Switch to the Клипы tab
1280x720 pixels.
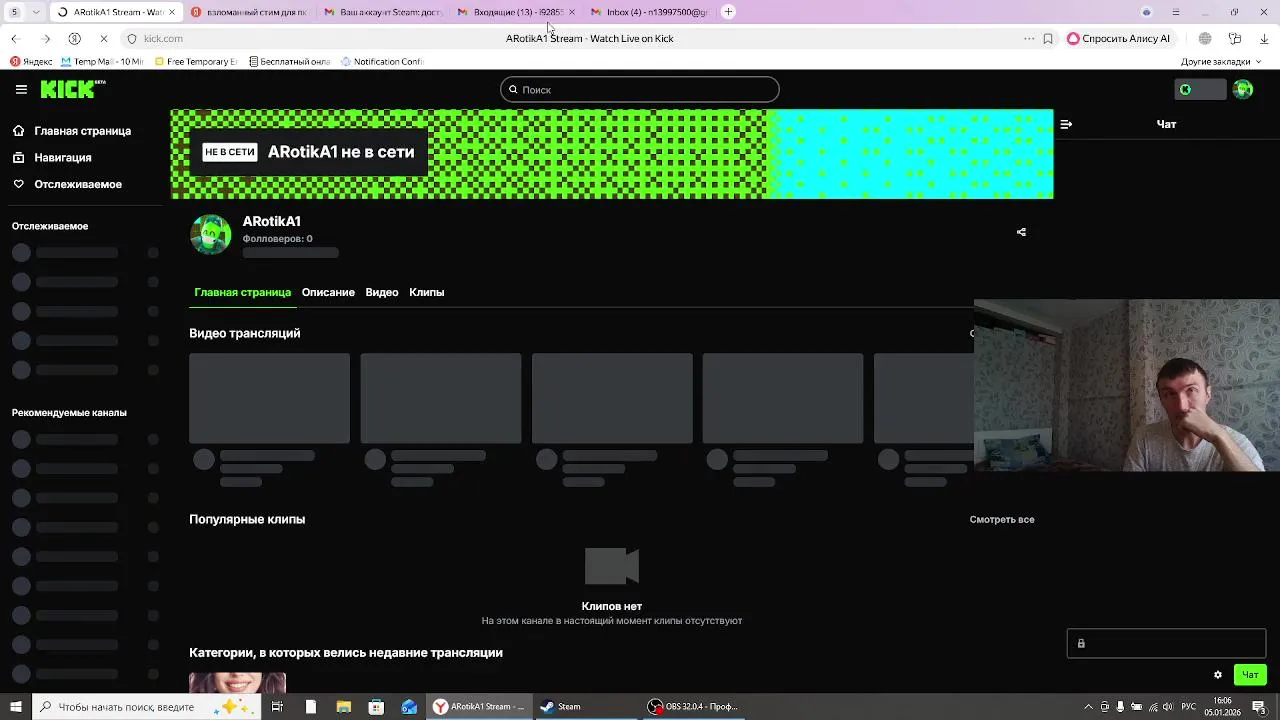(426, 292)
